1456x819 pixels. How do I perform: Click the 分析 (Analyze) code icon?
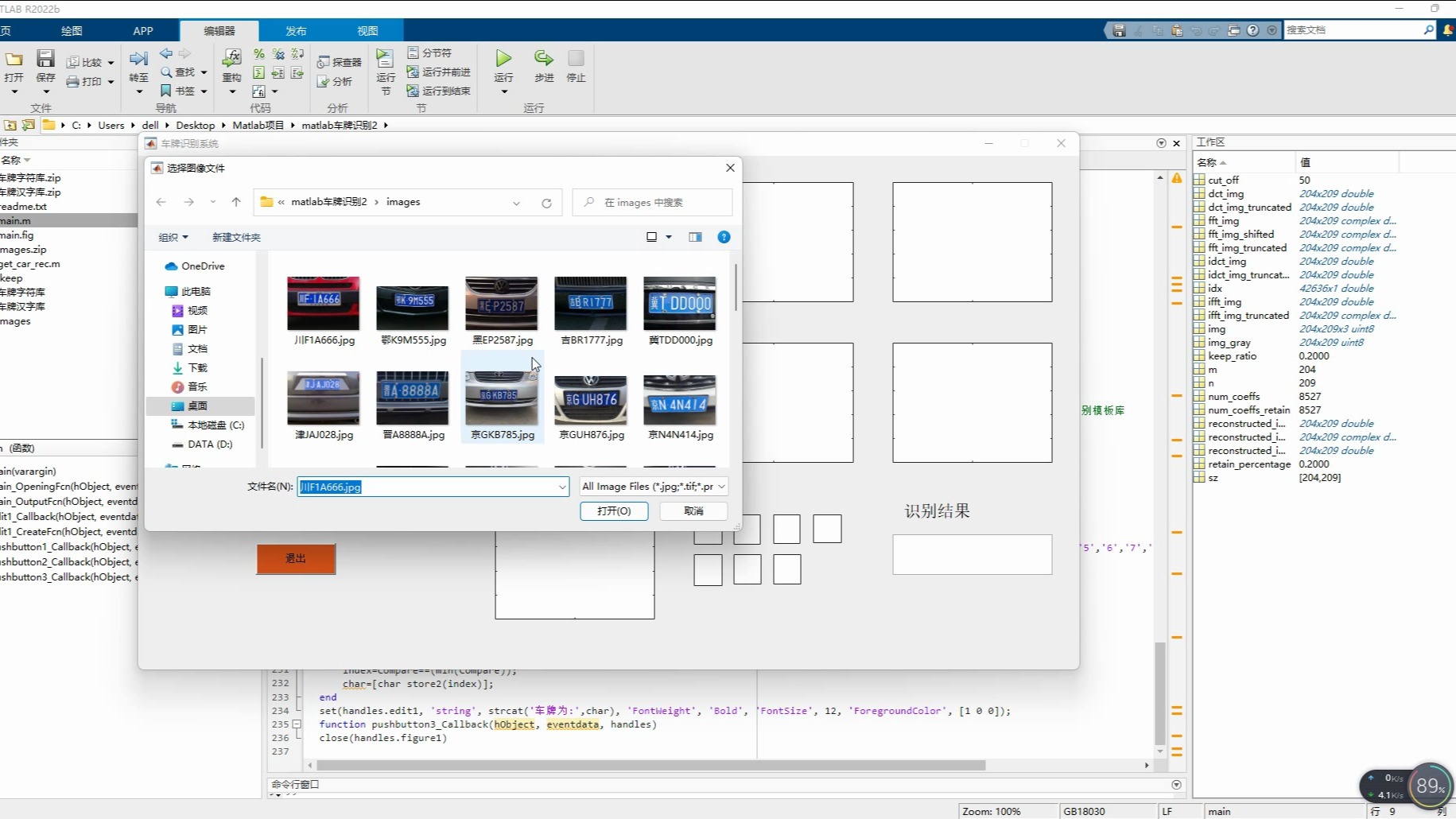click(x=323, y=81)
